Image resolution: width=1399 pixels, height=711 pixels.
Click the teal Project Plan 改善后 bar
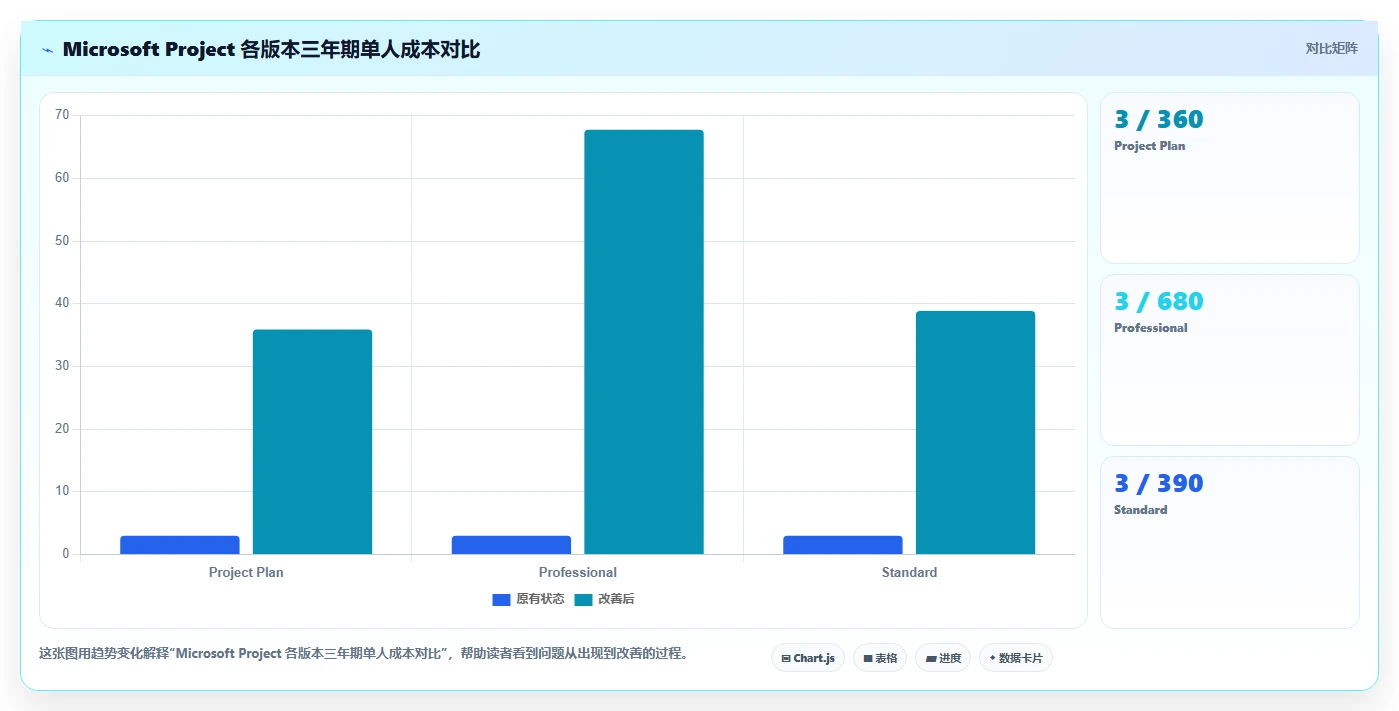tap(312, 442)
